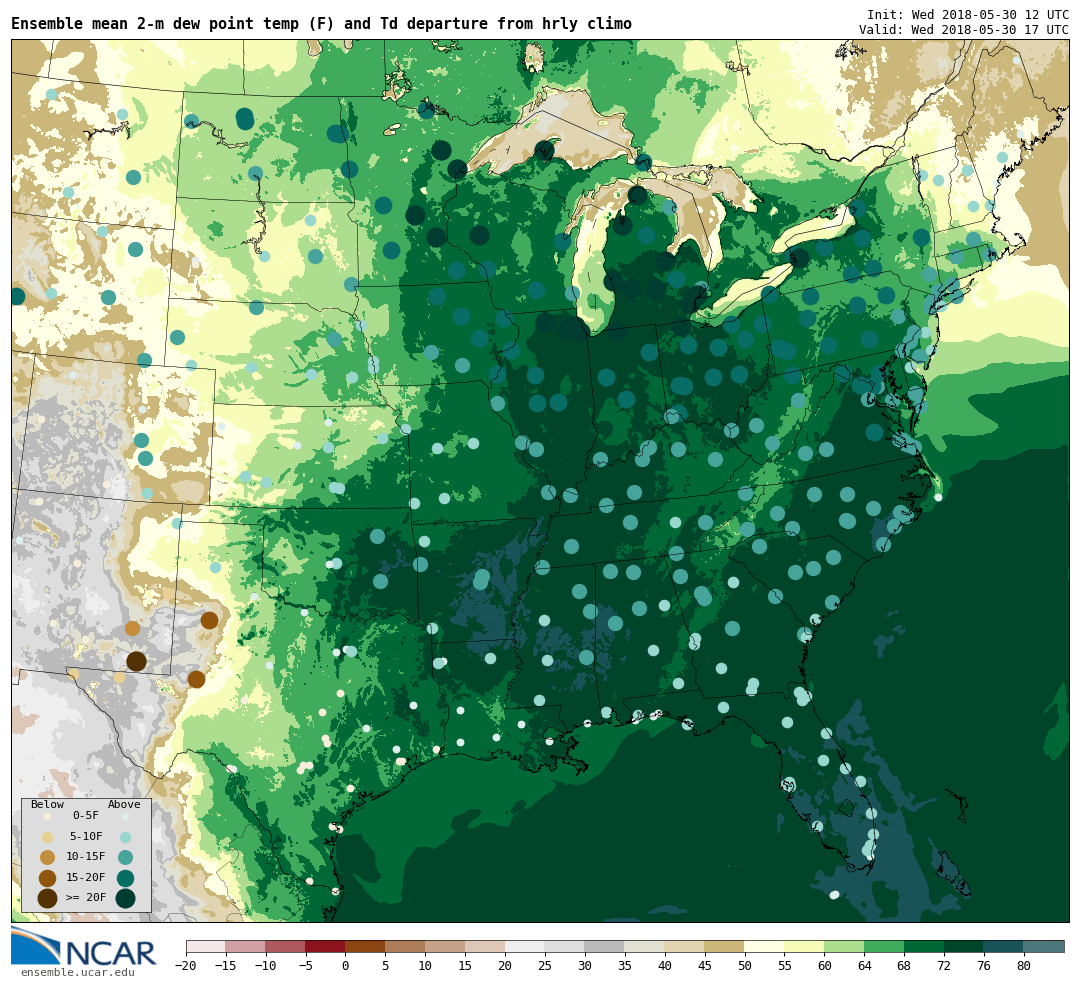Viewport: 1080px width, 985px height.
Task: Select the 'Below' legend column header
Action: (x=47, y=804)
